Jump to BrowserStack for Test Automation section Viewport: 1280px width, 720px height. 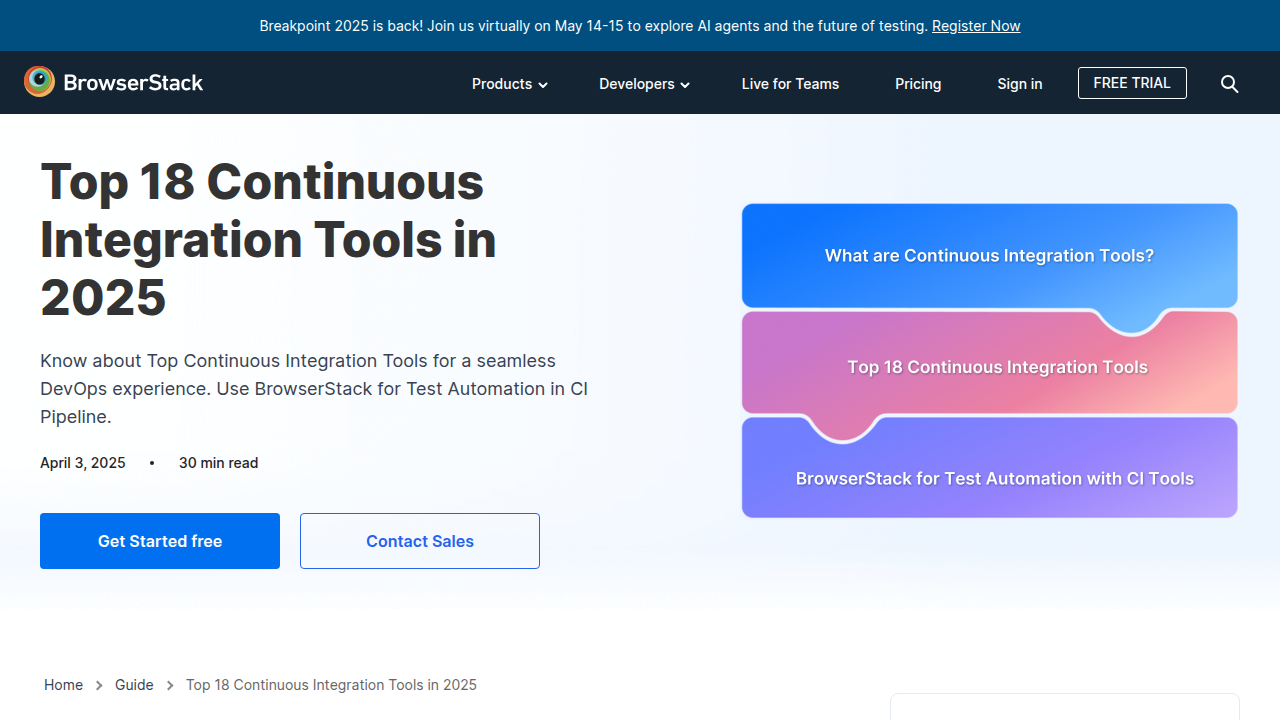coord(995,478)
